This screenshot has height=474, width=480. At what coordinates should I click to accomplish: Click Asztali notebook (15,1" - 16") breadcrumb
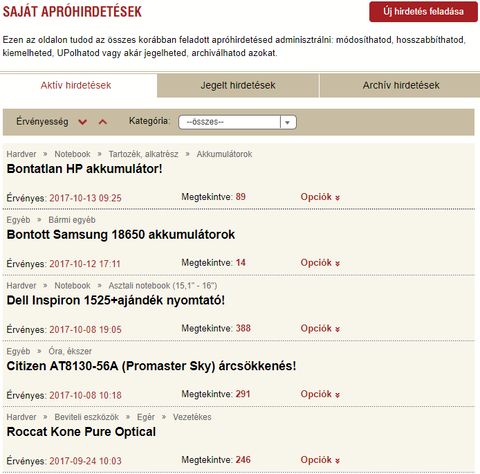(x=163, y=286)
